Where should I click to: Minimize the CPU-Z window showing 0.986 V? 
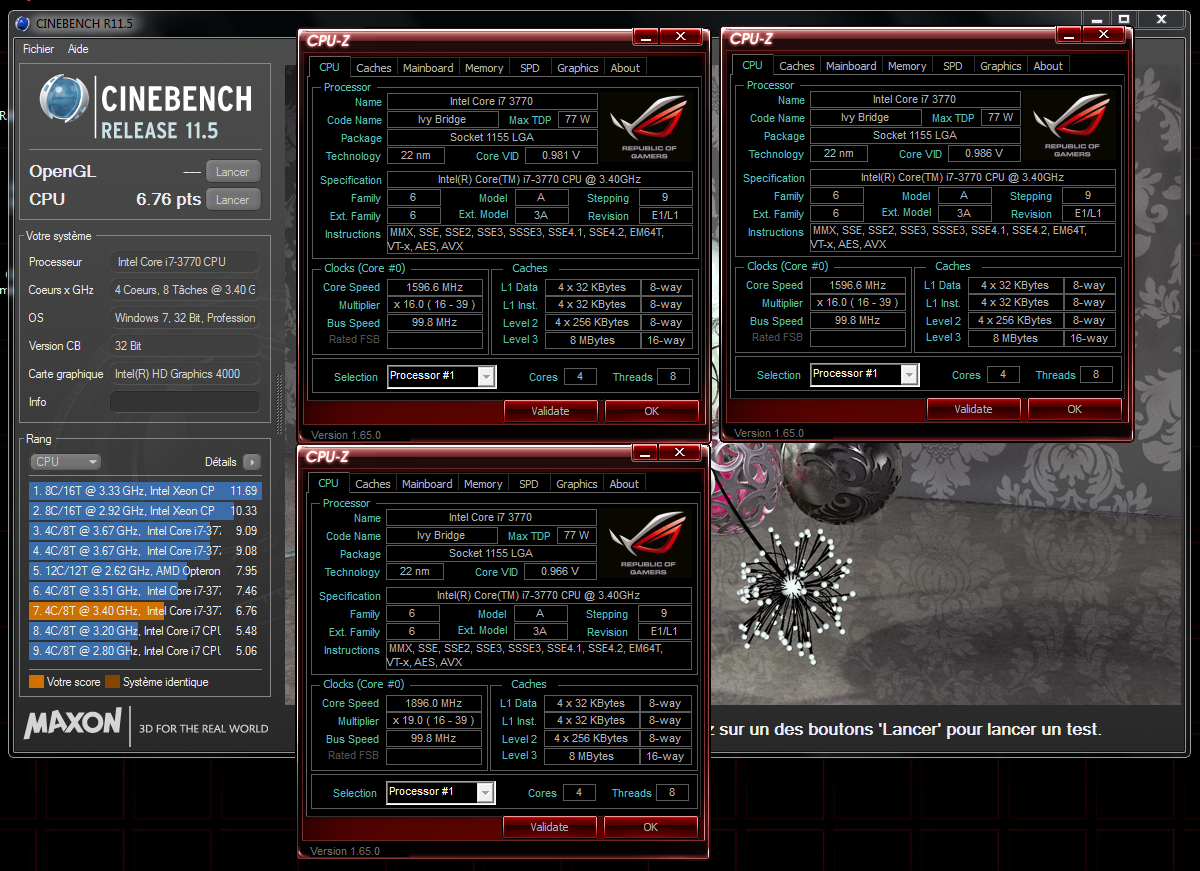click(x=1070, y=35)
